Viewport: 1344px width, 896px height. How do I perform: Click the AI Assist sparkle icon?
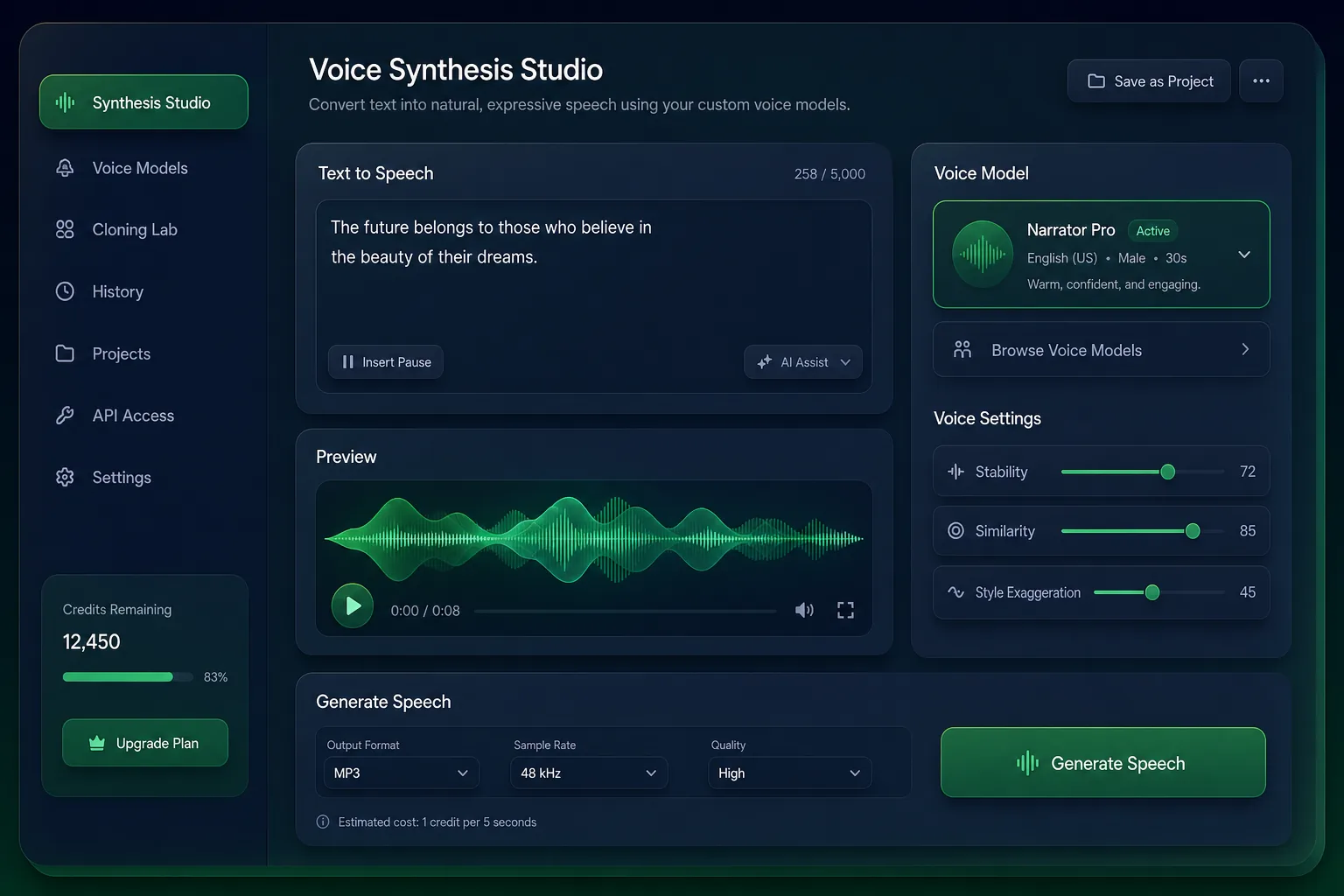764,362
